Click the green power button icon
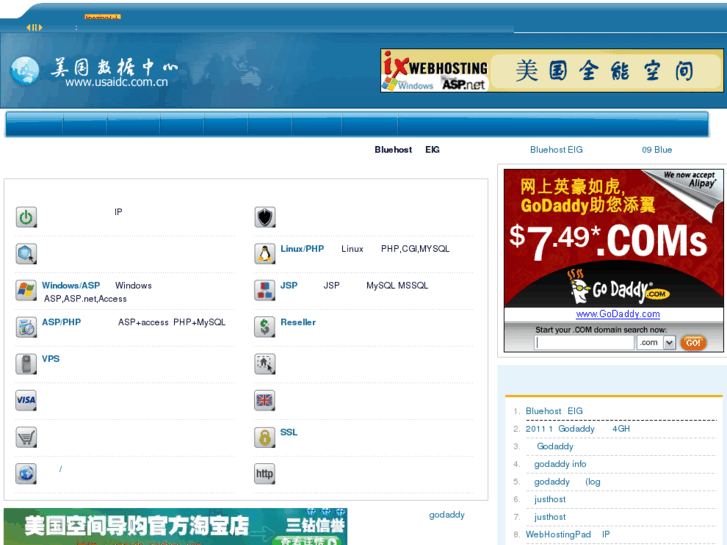Image resolution: width=727 pixels, height=545 pixels. click(x=26, y=217)
